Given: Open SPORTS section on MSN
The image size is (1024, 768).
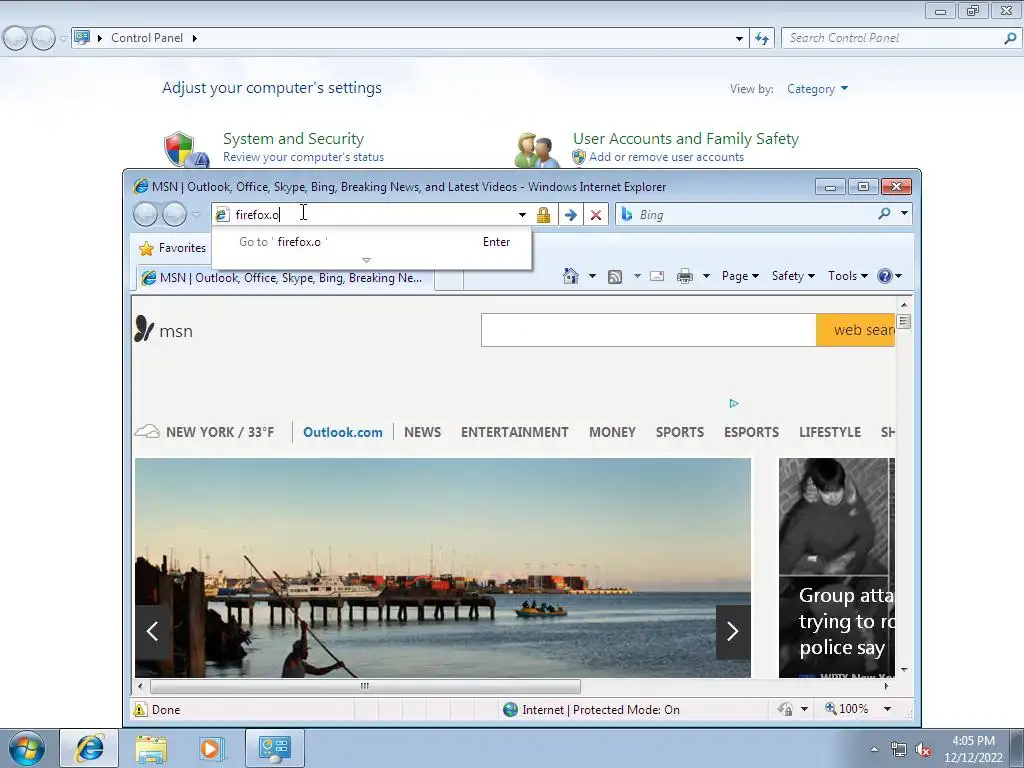Looking at the screenshot, I should point(680,432).
